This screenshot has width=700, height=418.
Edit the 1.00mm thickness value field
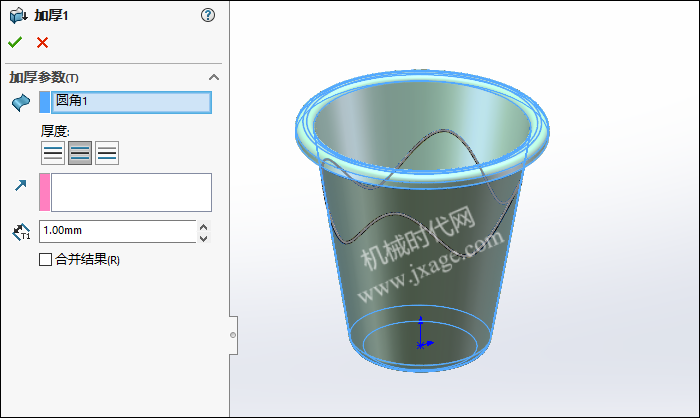click(x=118, y=231)
